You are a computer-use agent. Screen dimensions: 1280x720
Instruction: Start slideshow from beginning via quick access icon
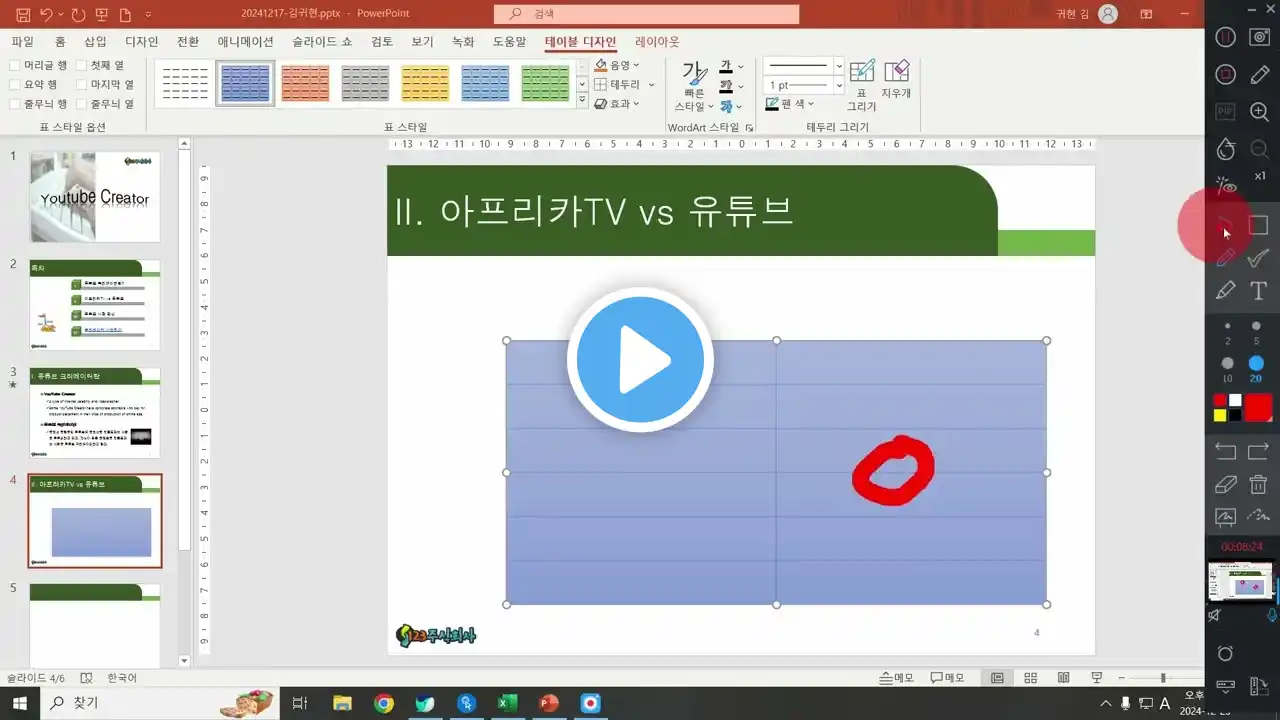coord(101,14)
